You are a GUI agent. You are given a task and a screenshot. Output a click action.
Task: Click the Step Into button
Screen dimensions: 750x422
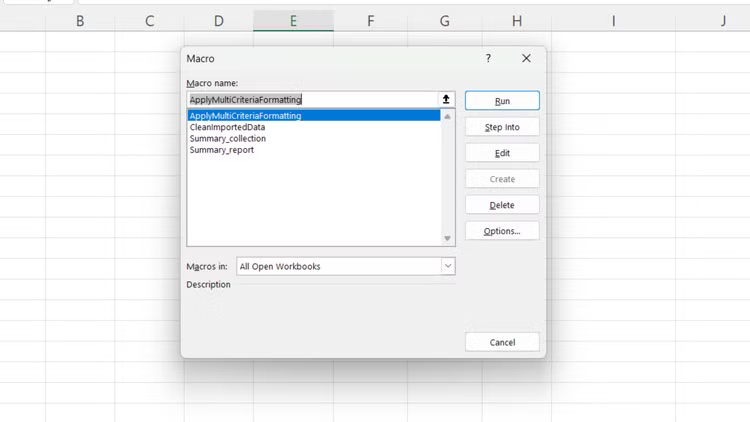point(502,127)
